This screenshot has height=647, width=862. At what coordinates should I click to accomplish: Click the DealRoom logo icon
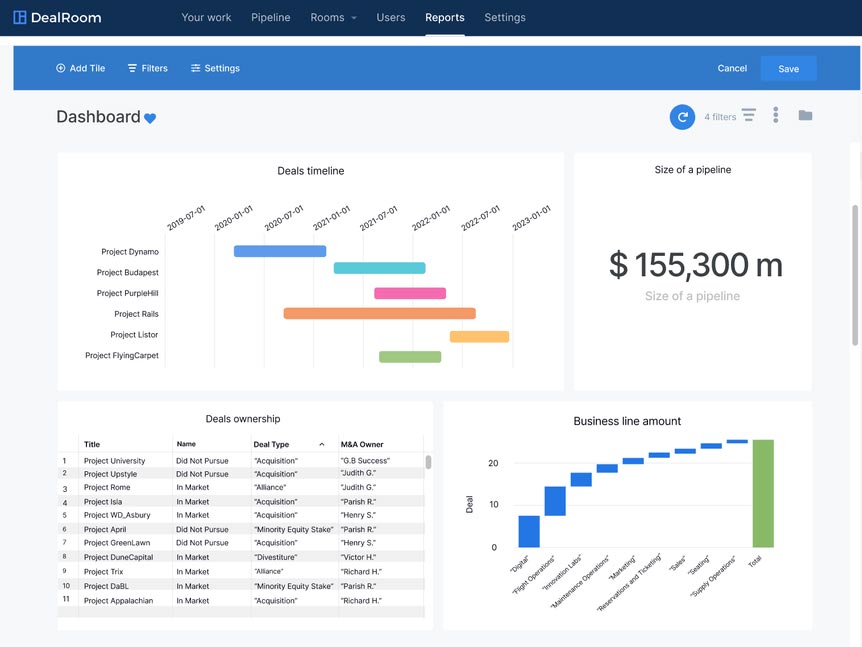20,18
